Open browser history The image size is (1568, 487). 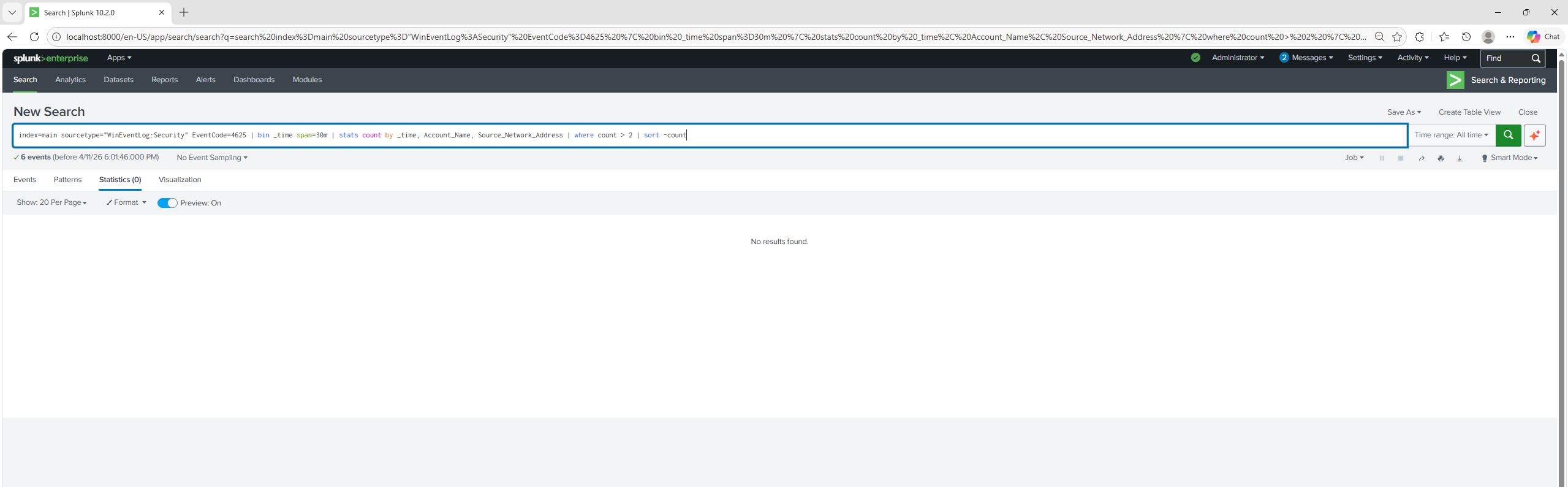pos(1466,37)
